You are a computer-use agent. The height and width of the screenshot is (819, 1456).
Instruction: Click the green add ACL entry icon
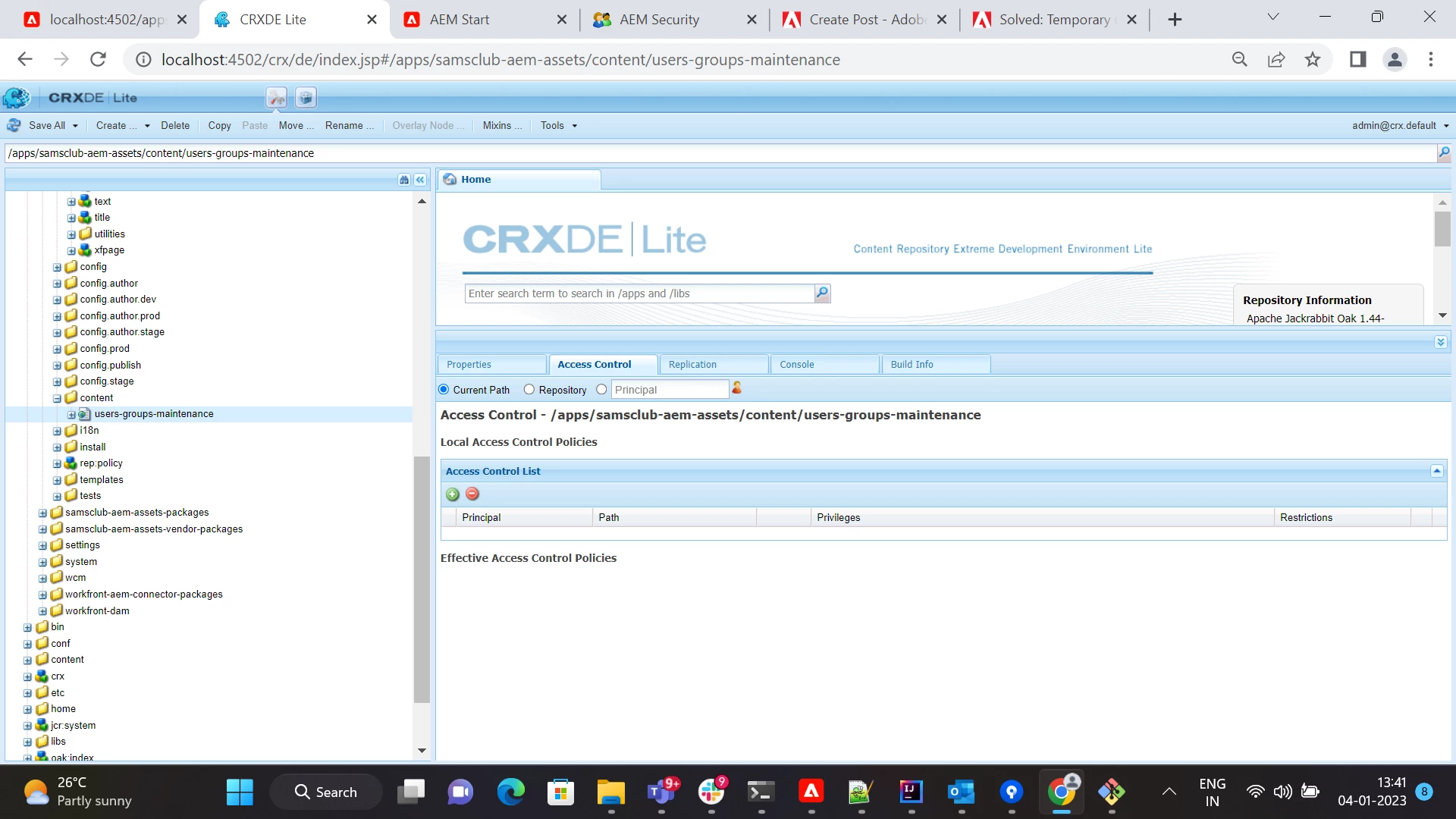pyautogui.click(x=453, y=494)
